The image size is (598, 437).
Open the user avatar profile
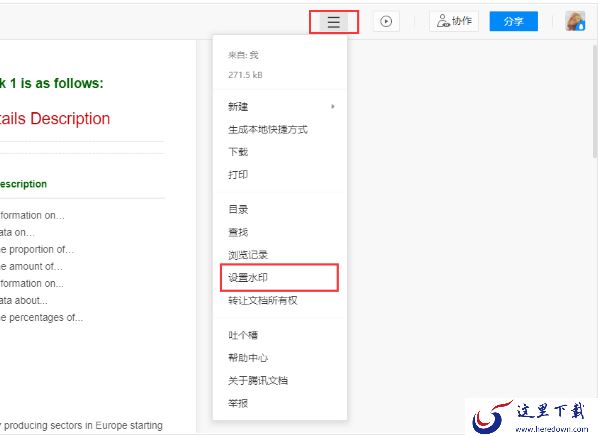pyautogui.click(x=575, y=21)
